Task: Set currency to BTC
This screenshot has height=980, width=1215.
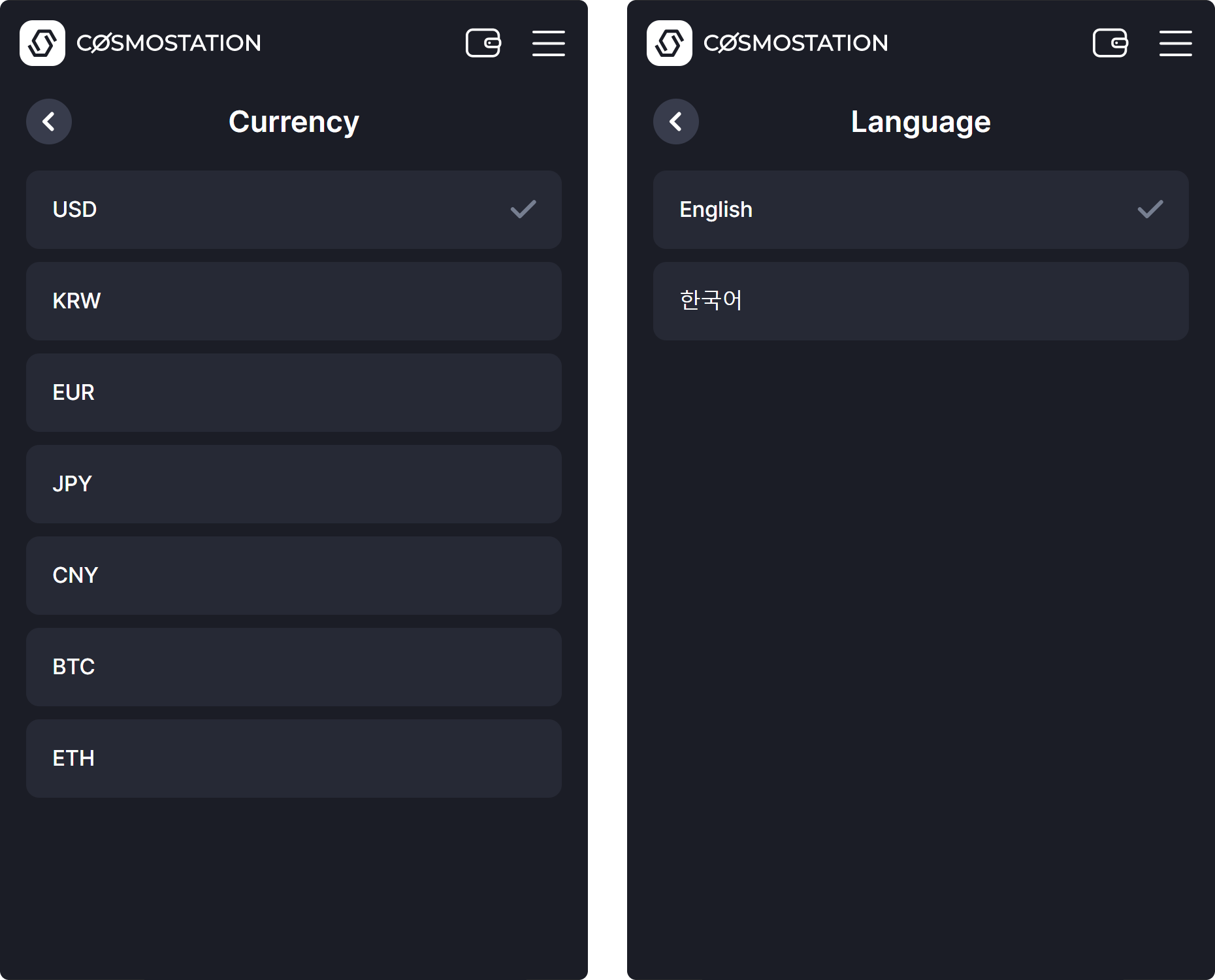Action: pyautogui.click(x=294, y=667)
